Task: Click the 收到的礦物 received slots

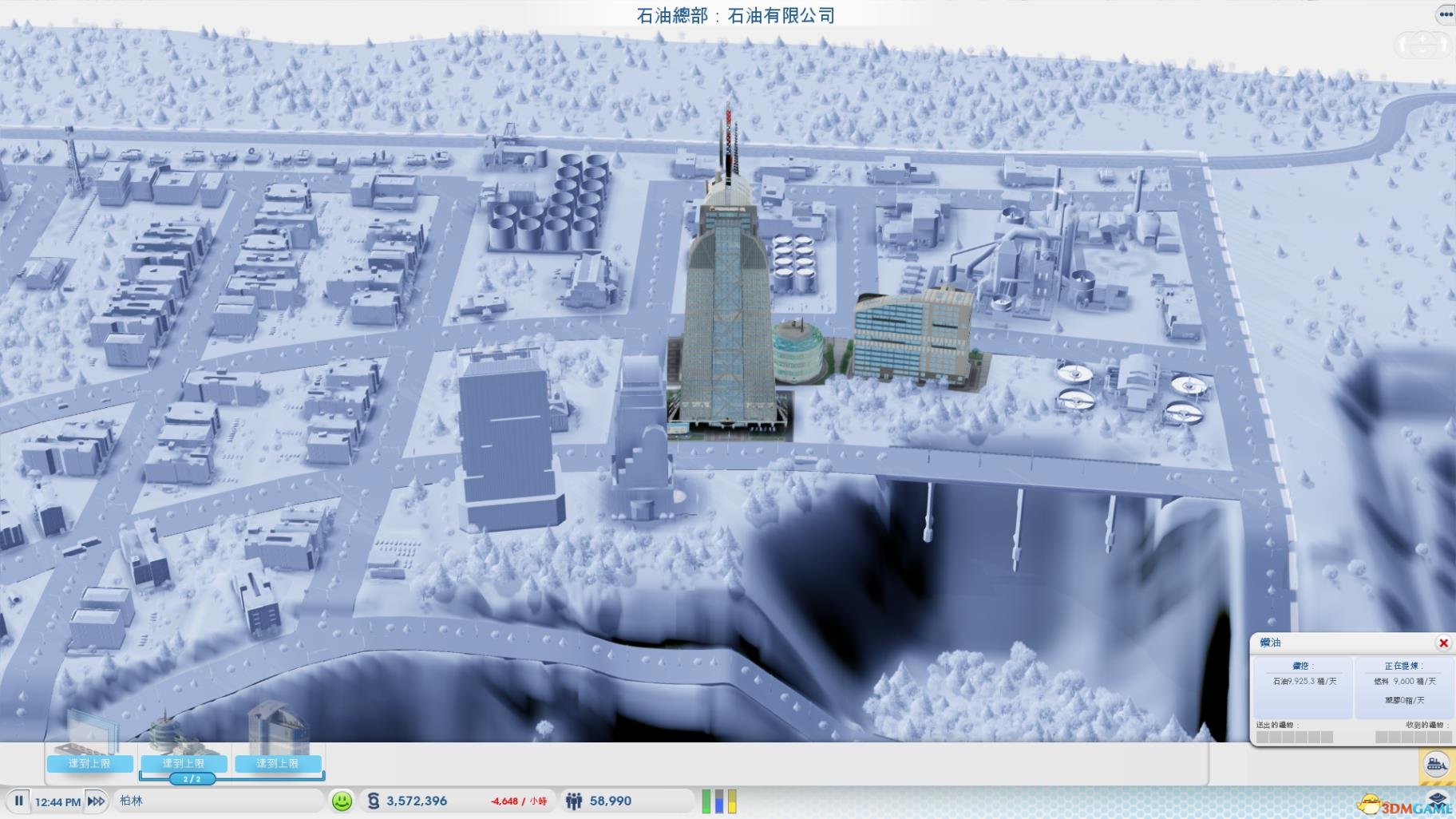Action: 1413,737
